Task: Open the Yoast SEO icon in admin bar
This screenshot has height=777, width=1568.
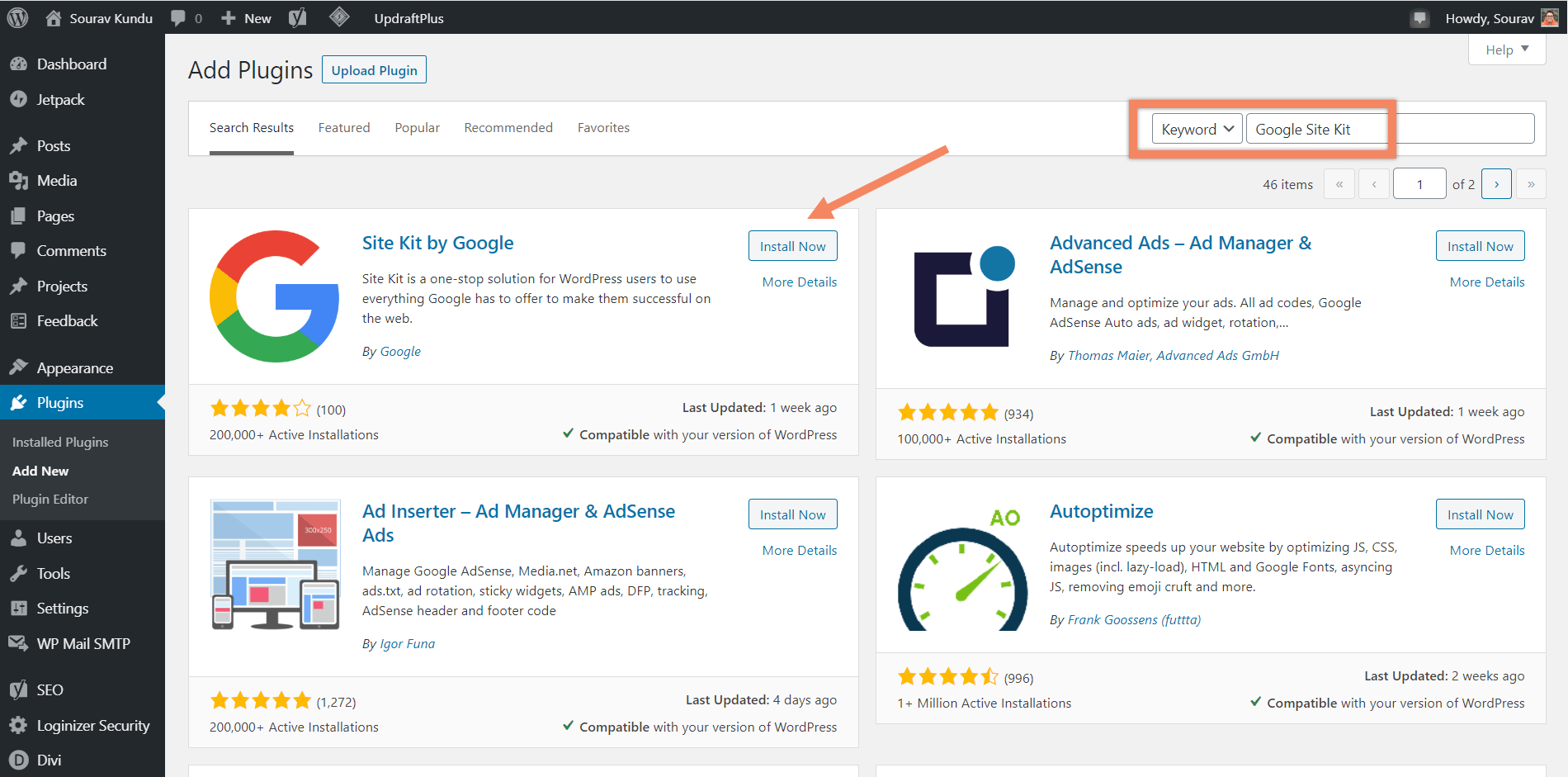Action: pos(298,17)
